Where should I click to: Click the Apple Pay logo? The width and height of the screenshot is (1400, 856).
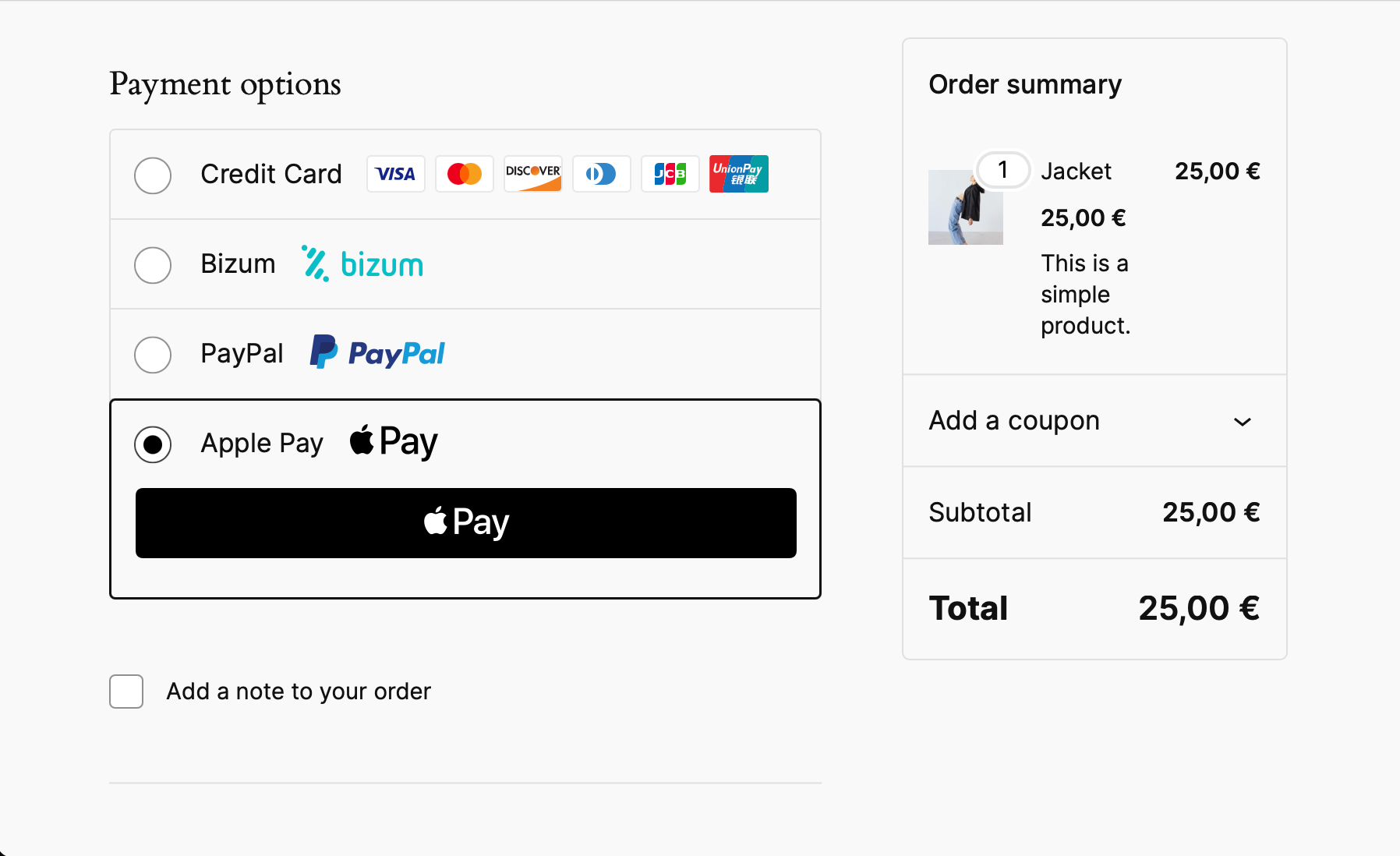click(x=392, y=441)
